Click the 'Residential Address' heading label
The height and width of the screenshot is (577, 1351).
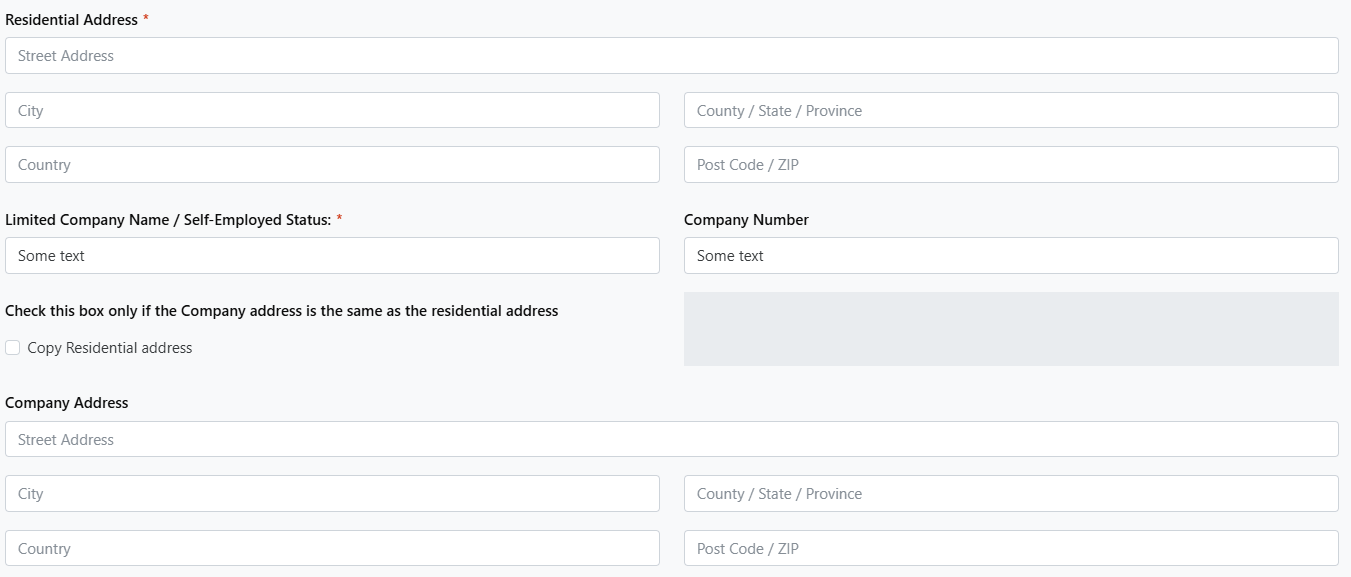point(71,20)
